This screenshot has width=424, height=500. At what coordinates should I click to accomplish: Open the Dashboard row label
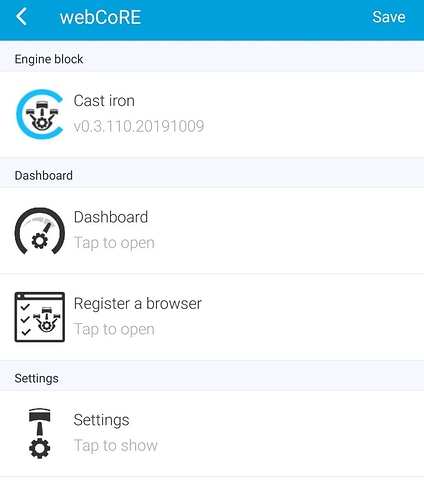point(111,217)
